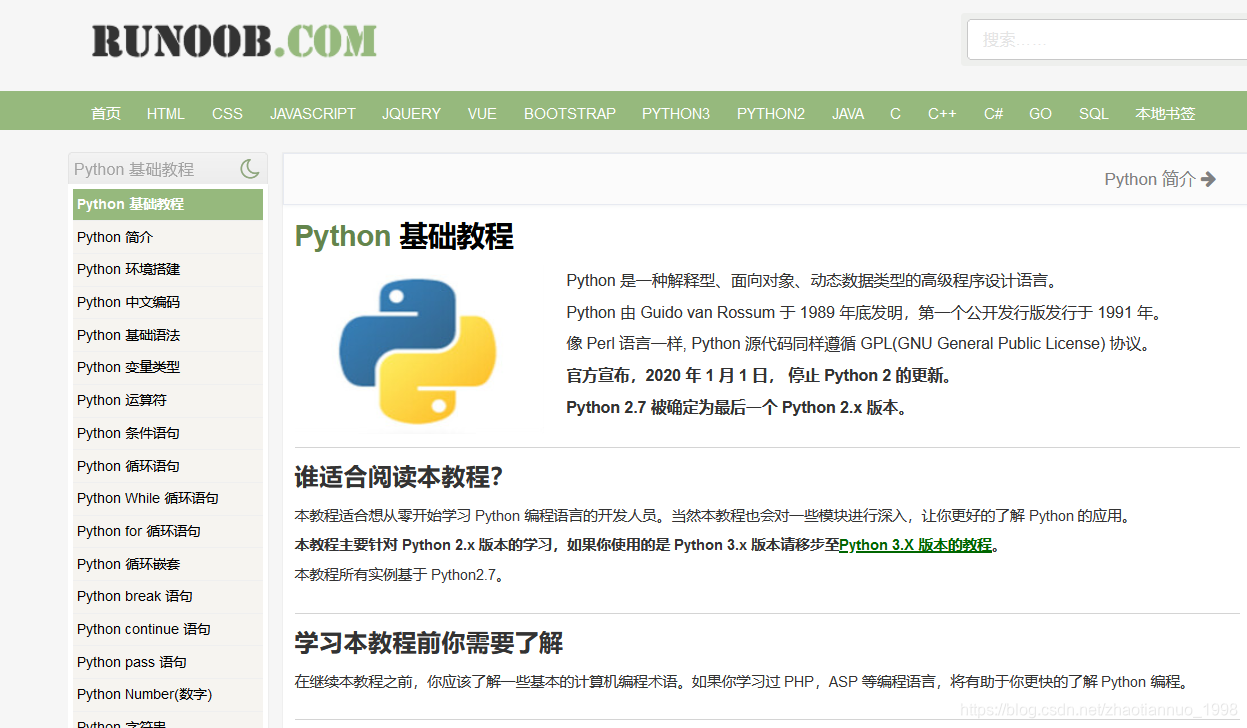Open the C nav item
Screen dimensions: 1247x728
895,113
